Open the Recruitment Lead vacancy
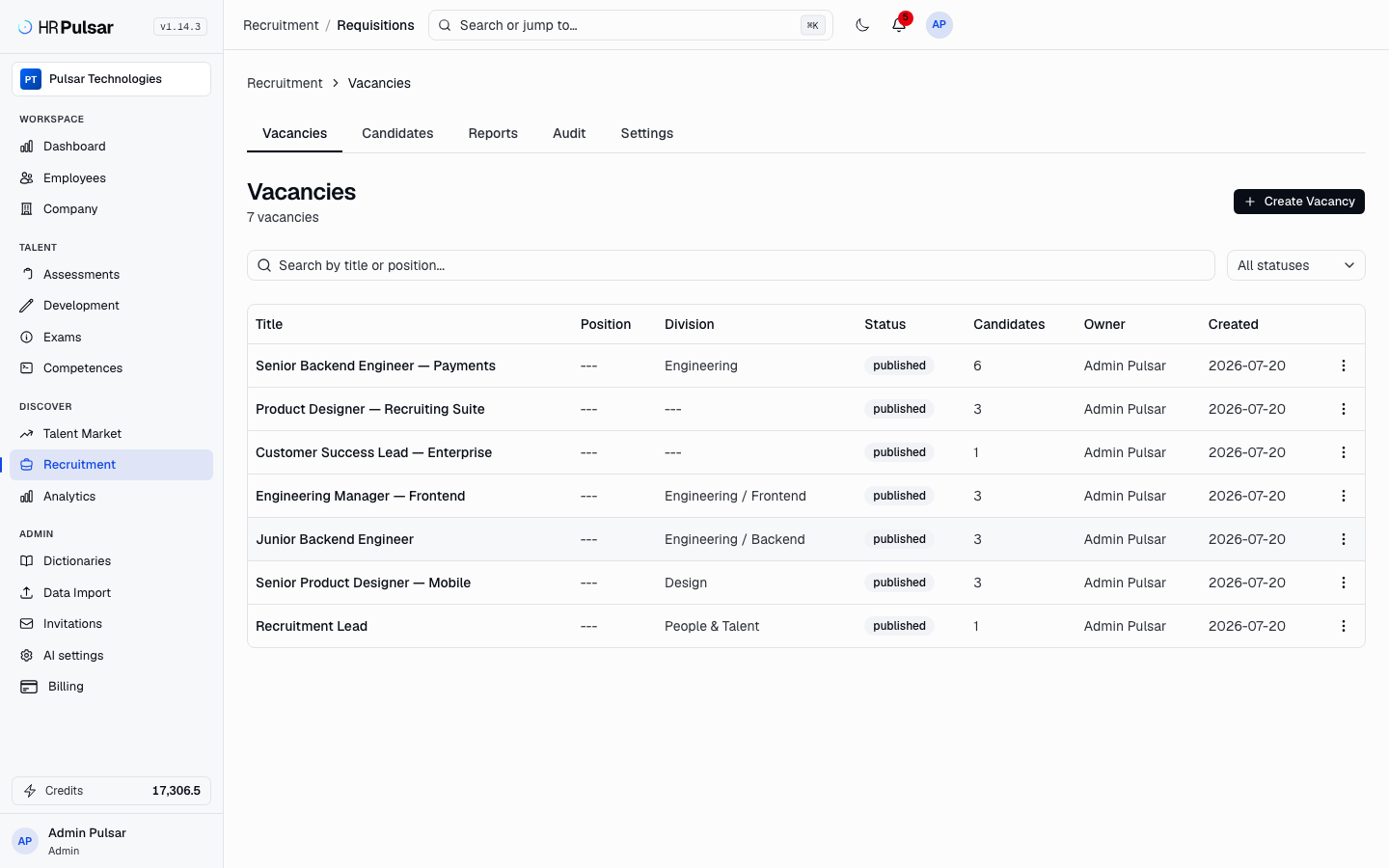The image size is (1389, 868). 312,626
